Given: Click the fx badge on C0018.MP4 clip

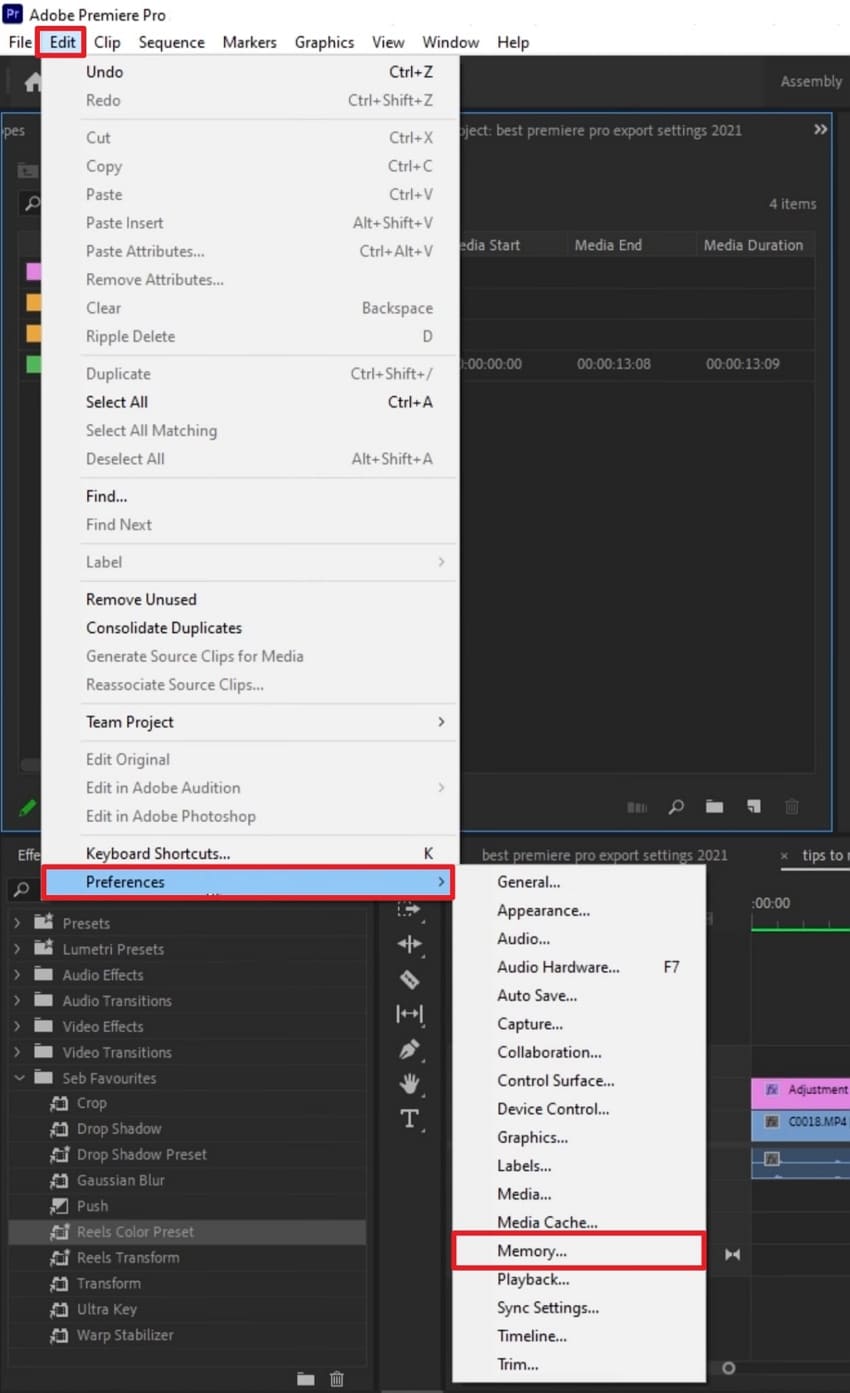Looking at the screenshot, I should pyautogui.click(x=772, y=1123).
